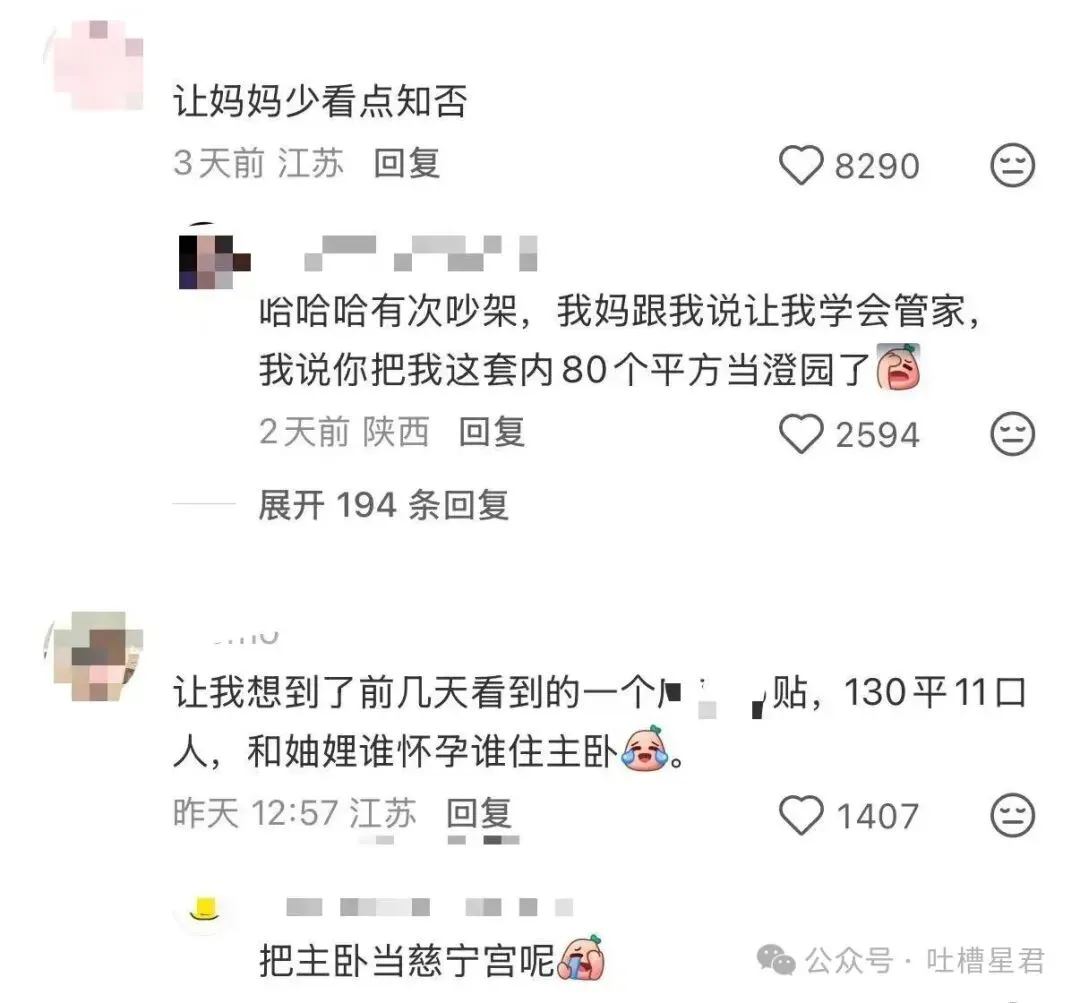Image resolution: width=1080 pixels, height=1003 pixels.
Task: Reply to the 江苏 3天前 comment
Action: pyautogui.click(x=406, y=164)
